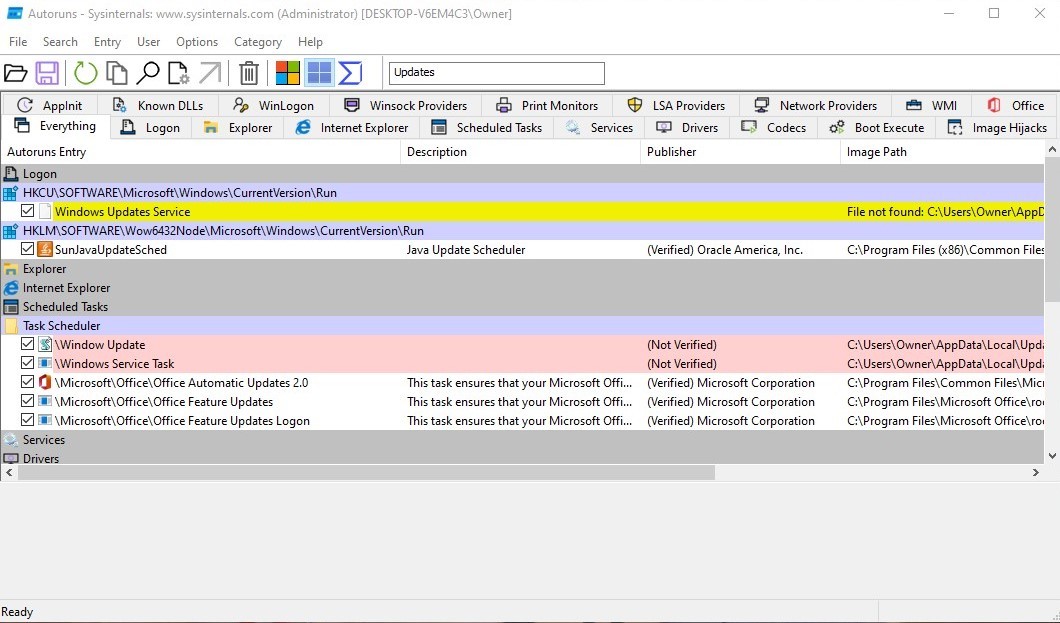Click the VirusTotal sigma icon
1060x623 pixels.
pyautogui.click(x=350, y=73)
